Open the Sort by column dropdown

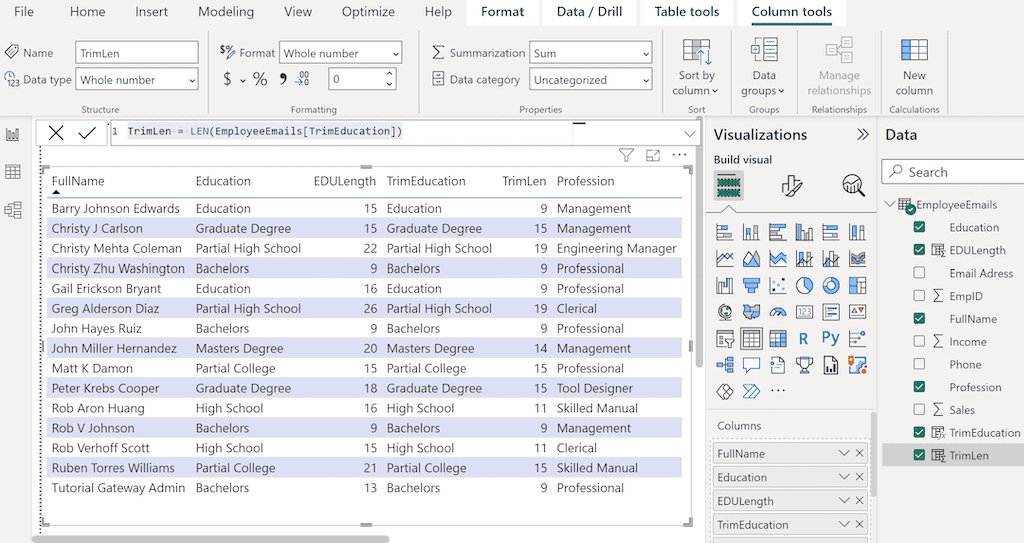coord(696,67)
